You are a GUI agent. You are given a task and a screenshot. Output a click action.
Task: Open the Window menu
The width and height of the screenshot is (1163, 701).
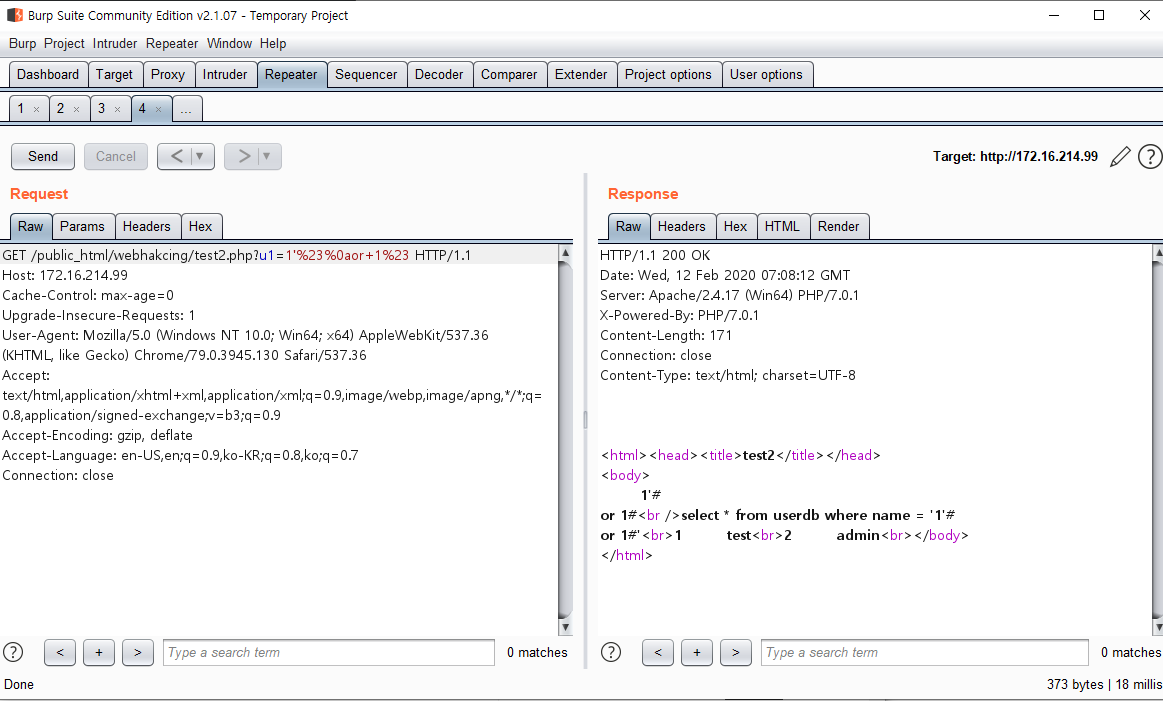pos(229,44)
